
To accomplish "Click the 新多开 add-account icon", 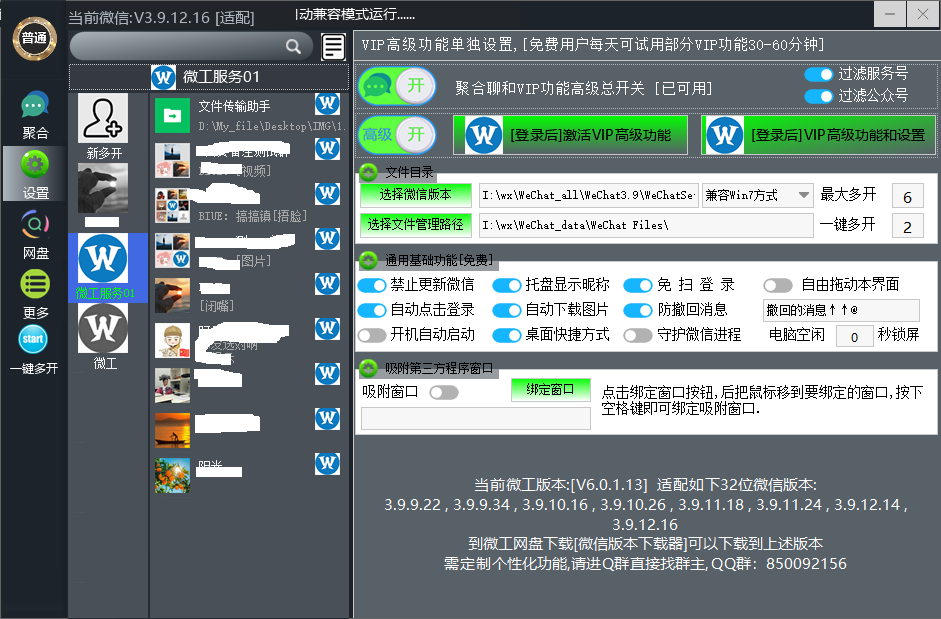I will [x=103, y=118].
